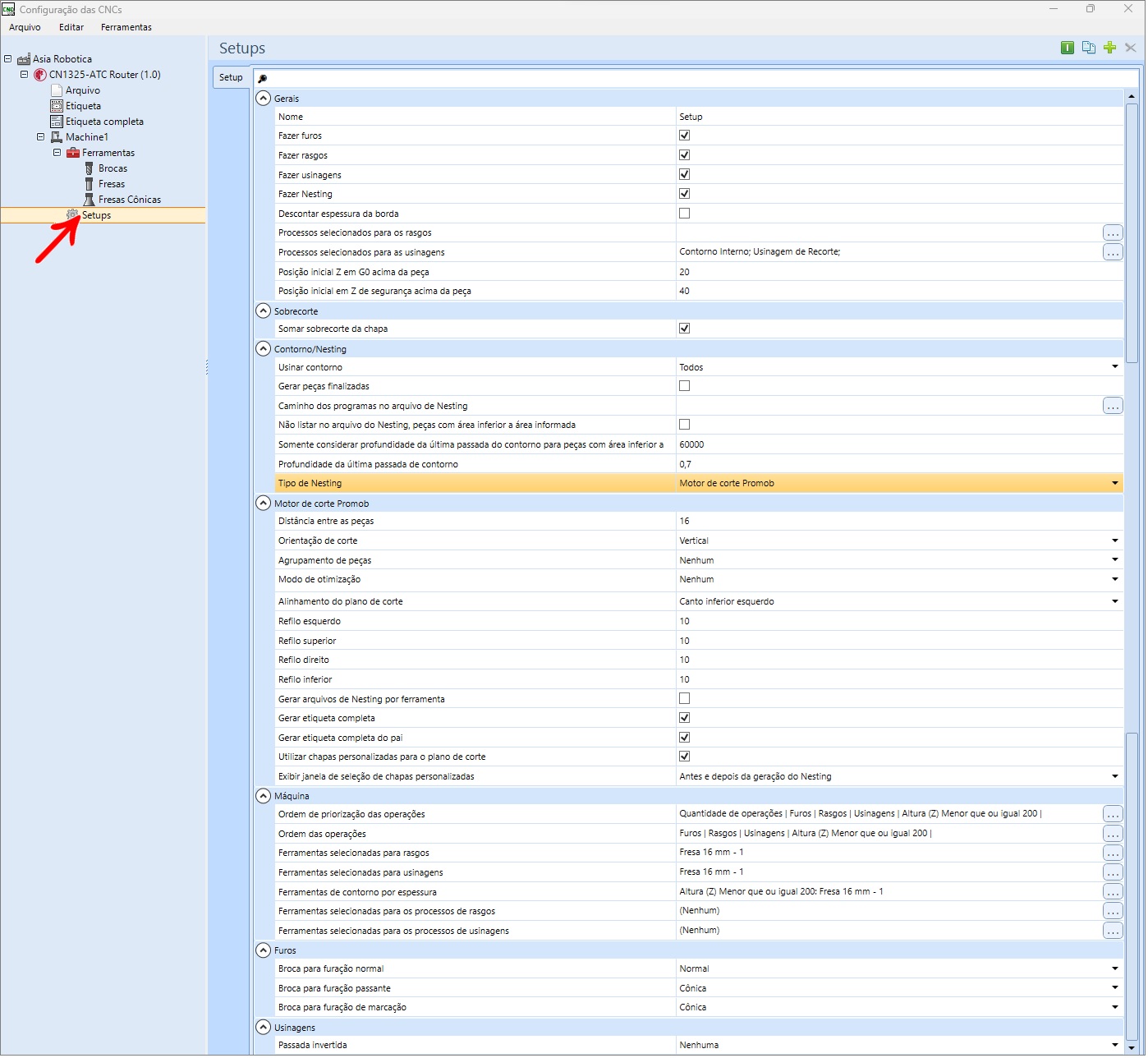Open Alinhamento do plano de corte dropdown
This screenshot has height=1058, width=1148.
click(1117, 602)
